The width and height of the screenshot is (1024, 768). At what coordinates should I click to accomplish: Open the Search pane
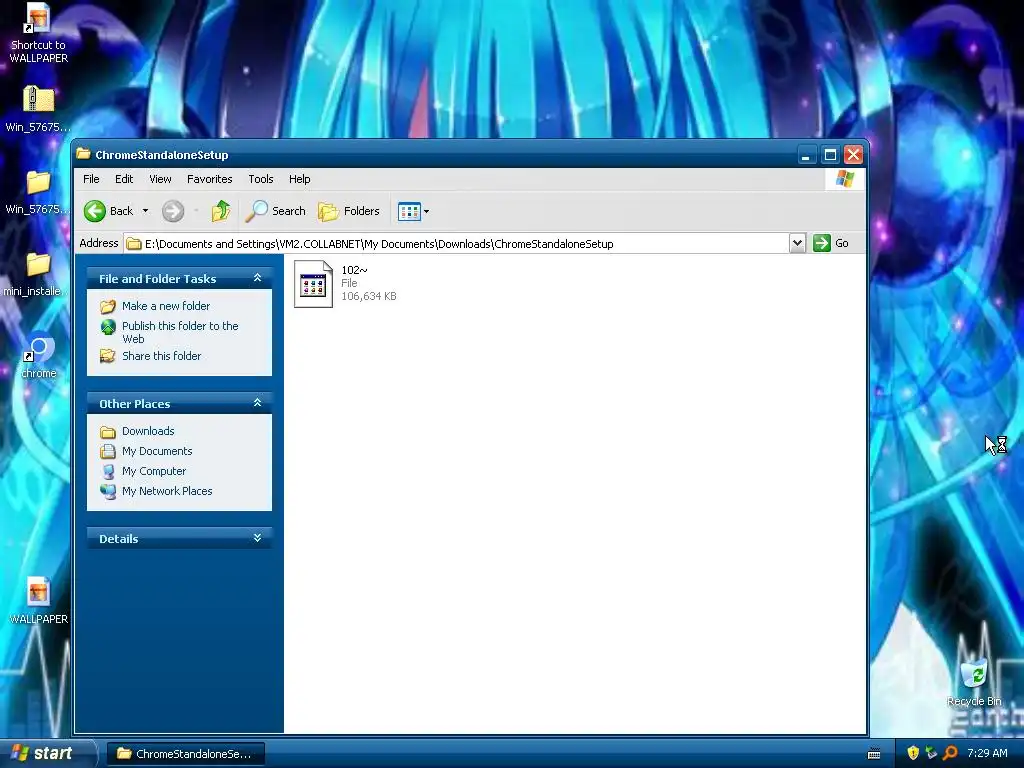click(x=275, y=211)
